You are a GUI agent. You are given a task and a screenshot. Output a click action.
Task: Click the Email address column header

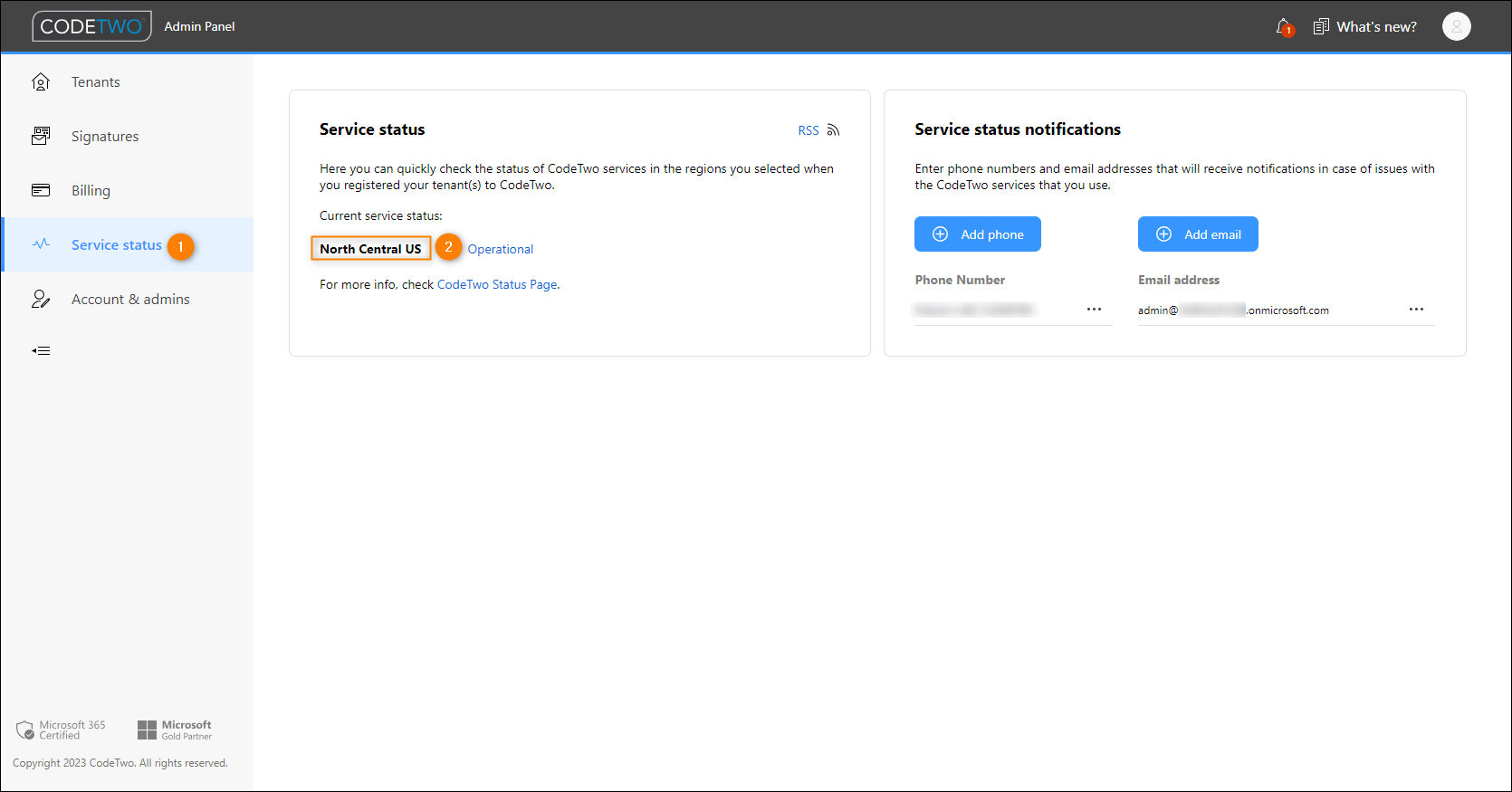click(1179, 280)
